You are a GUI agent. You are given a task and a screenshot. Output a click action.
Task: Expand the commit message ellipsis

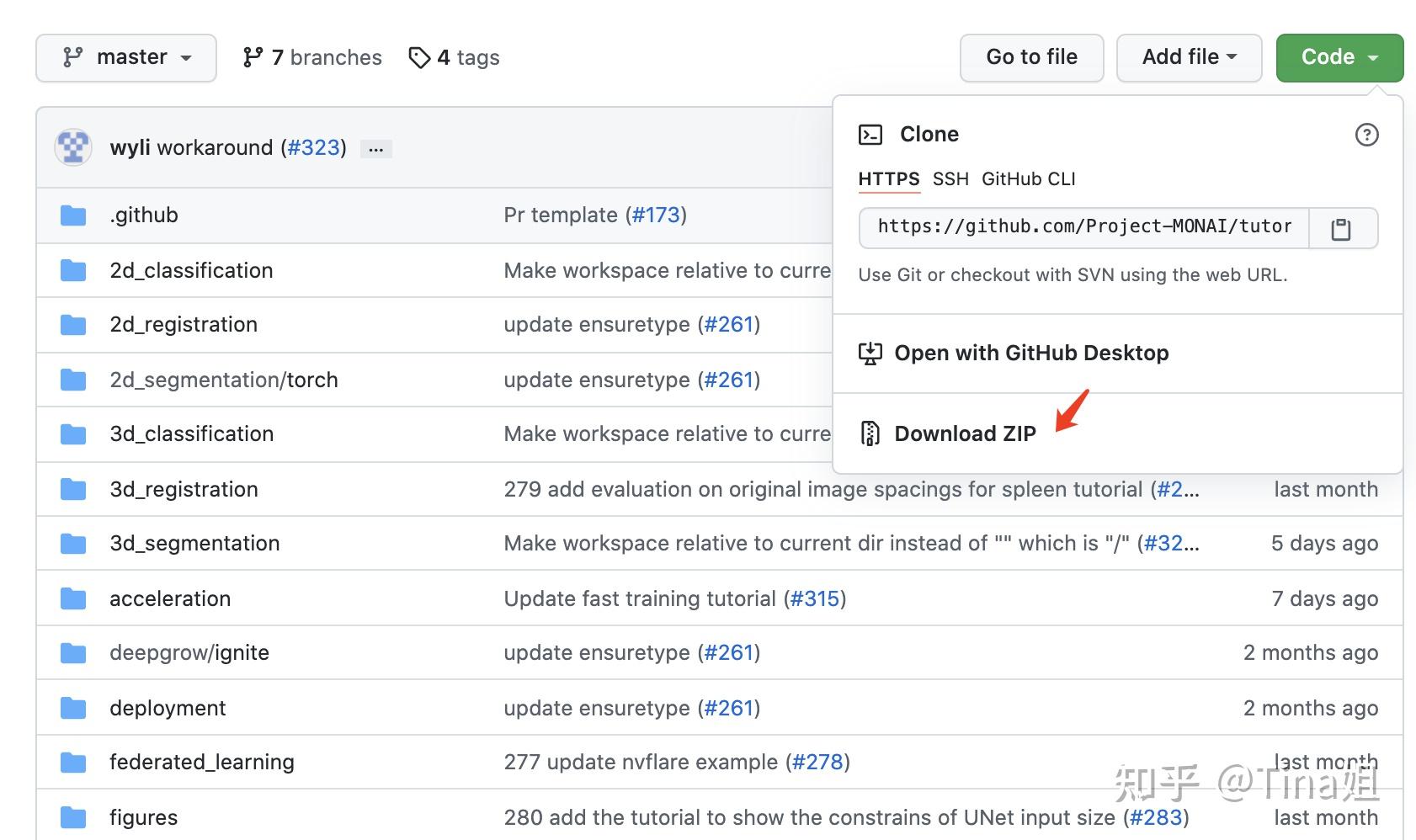(376, 147)
